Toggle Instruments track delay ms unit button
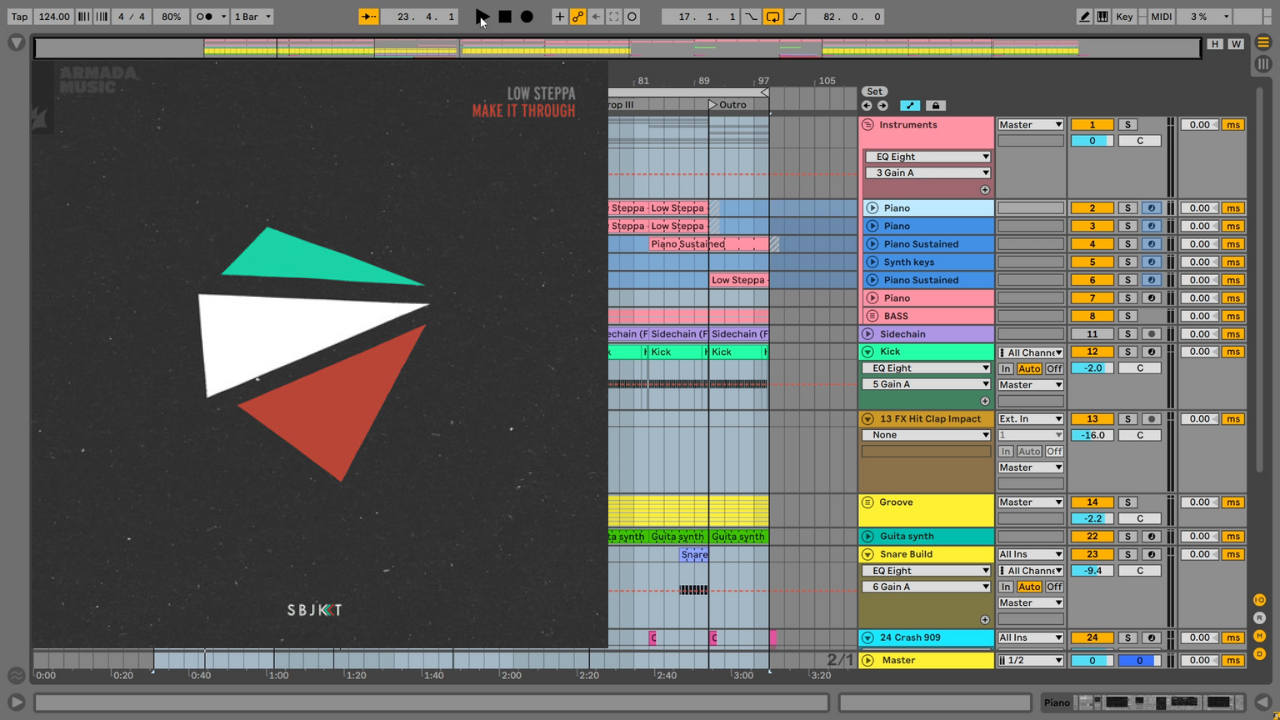The width and height of the screenshot is (1280, 720). [x=1233, y=125]
